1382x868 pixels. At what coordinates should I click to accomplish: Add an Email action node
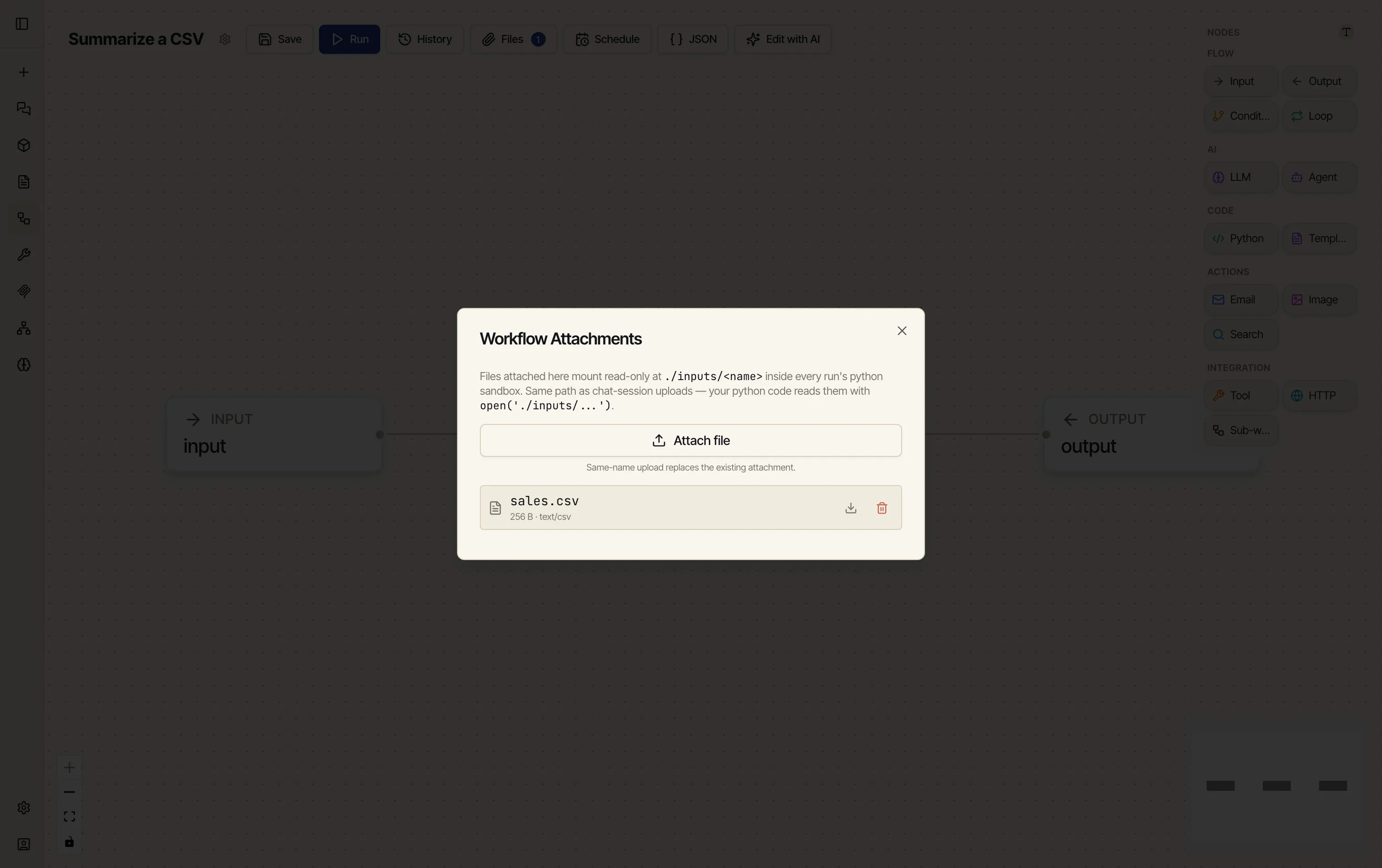click(x=1241, y=300)
